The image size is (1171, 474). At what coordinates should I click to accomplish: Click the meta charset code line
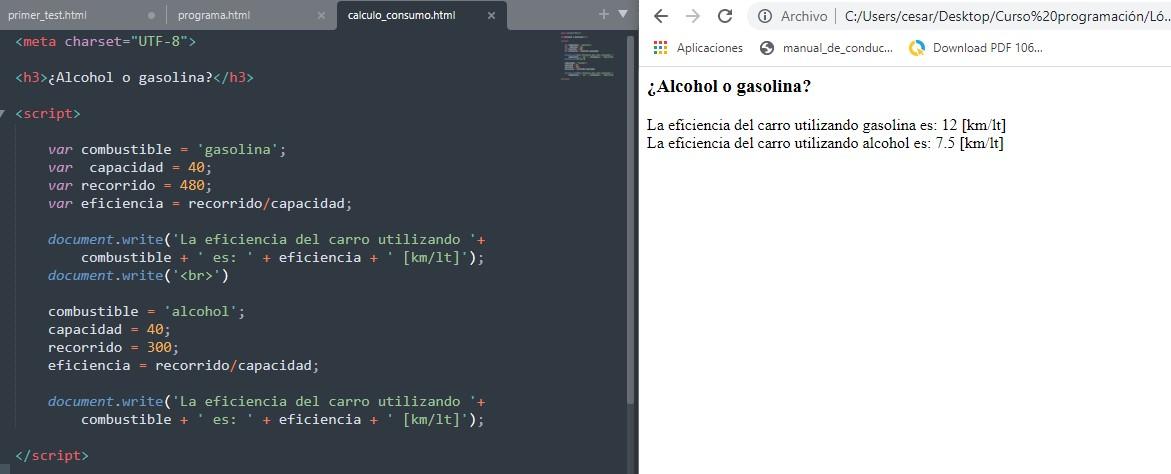point(105,41)
